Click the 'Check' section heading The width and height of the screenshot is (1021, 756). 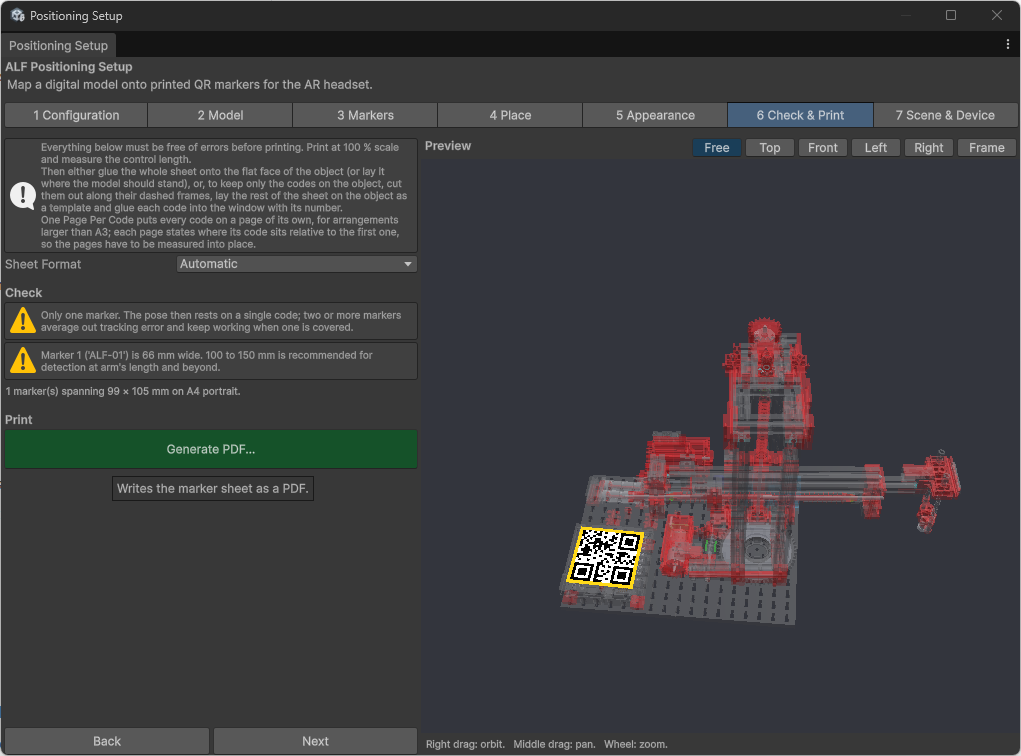[23, 293]
